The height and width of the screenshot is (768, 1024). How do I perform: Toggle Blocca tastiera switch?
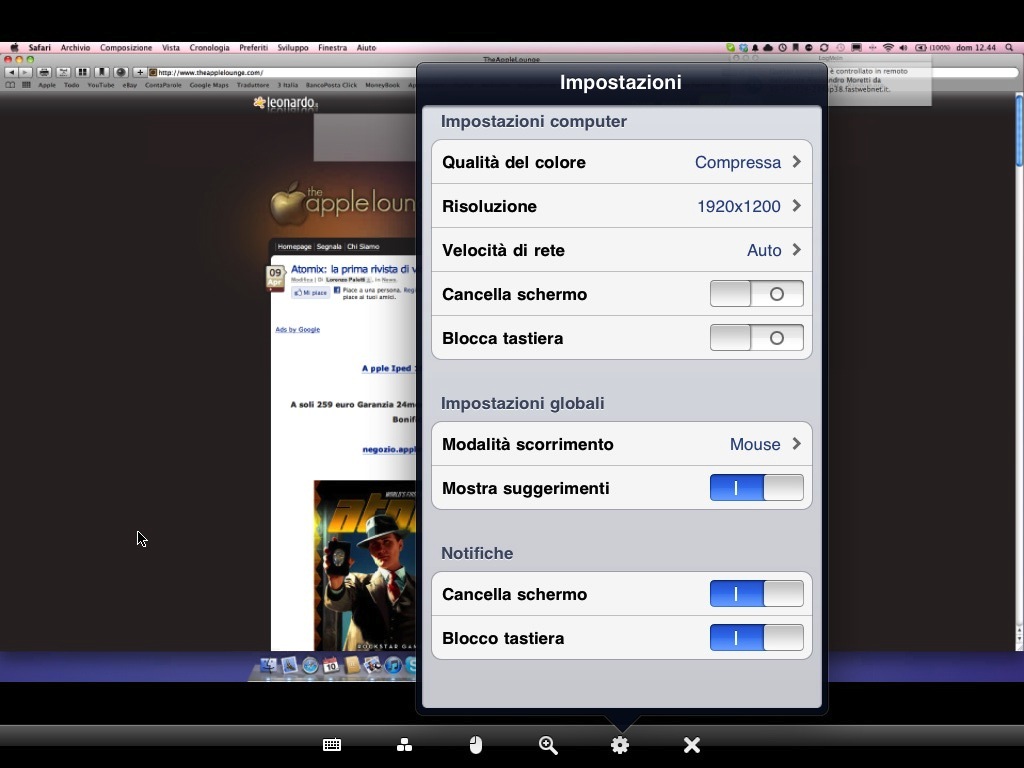(756, 338)
